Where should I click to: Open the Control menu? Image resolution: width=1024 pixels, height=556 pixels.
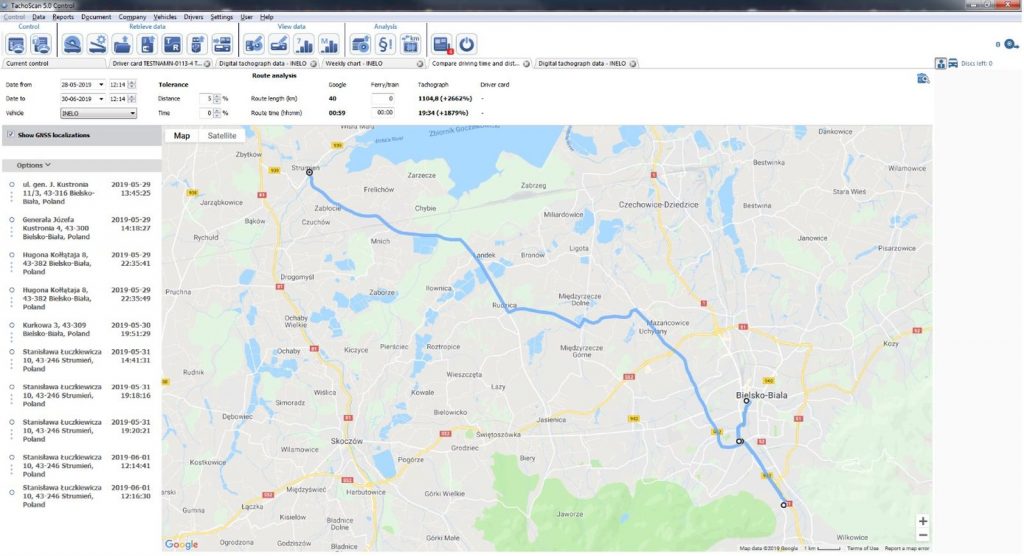(x=14, y=17)
